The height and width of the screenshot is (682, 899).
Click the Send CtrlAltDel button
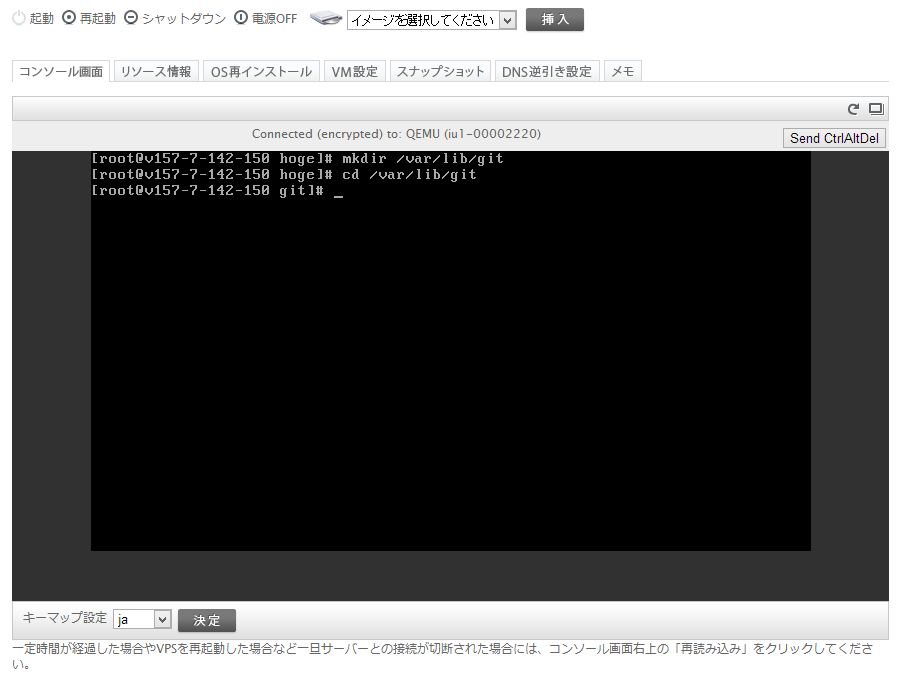point(834,138)
